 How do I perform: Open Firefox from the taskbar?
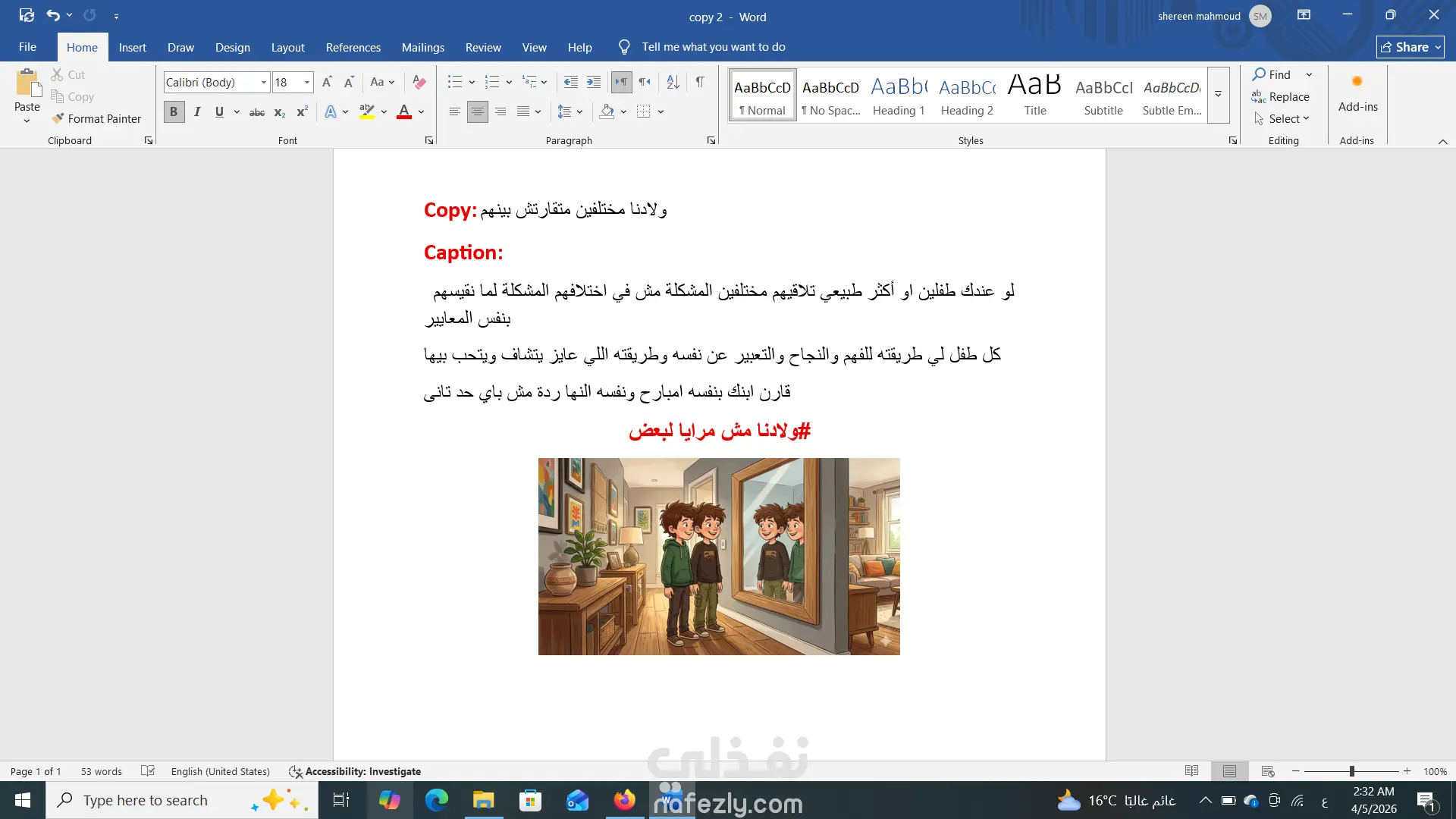click(624, 800)
